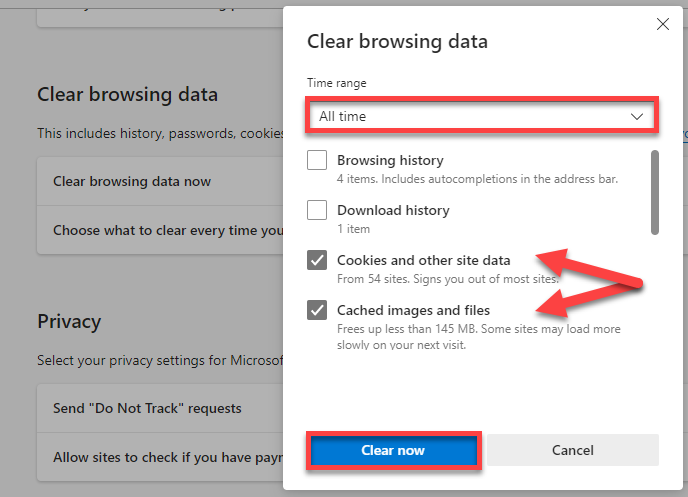Image resolution: width=688 pixels, height=497 pixels.
Task: Close the Clear browsing data dialog
Action: (x=662, y=24)
